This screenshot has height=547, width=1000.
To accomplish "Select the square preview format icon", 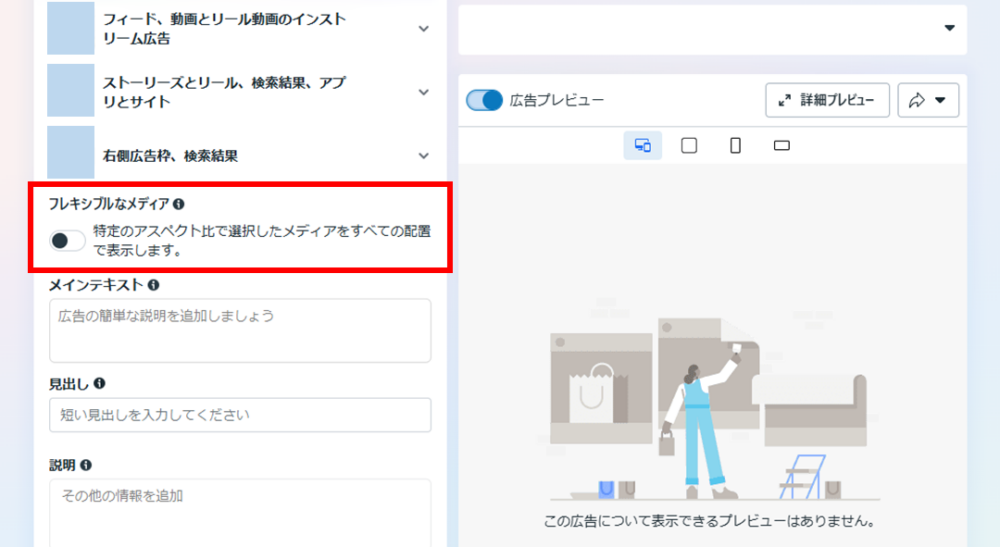I will point(689,145).
